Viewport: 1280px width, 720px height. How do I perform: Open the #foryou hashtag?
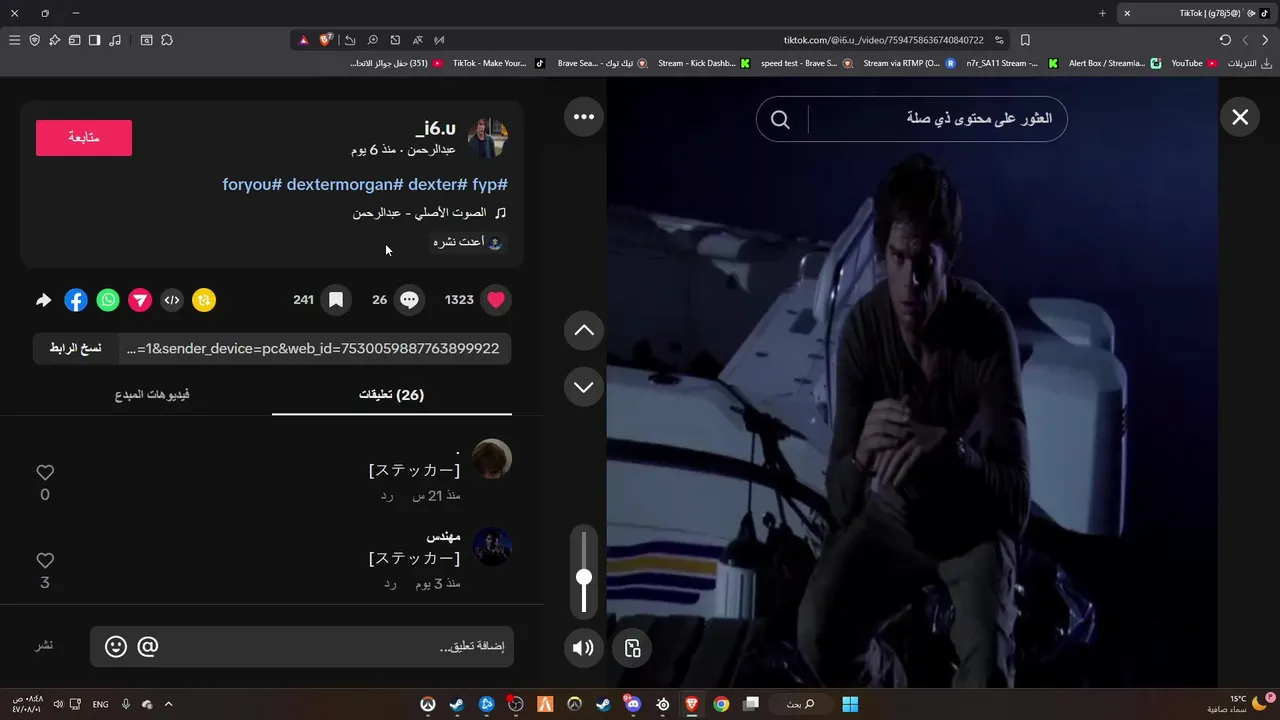250,185
